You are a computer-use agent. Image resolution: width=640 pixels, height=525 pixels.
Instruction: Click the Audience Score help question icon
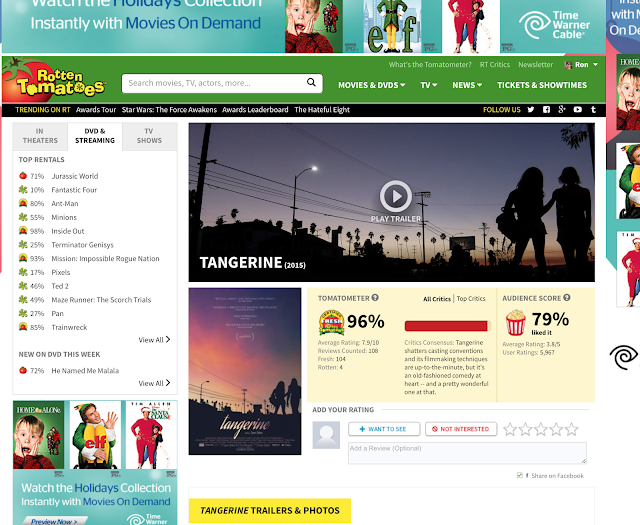pyautogui.click(x=567, y=298)
